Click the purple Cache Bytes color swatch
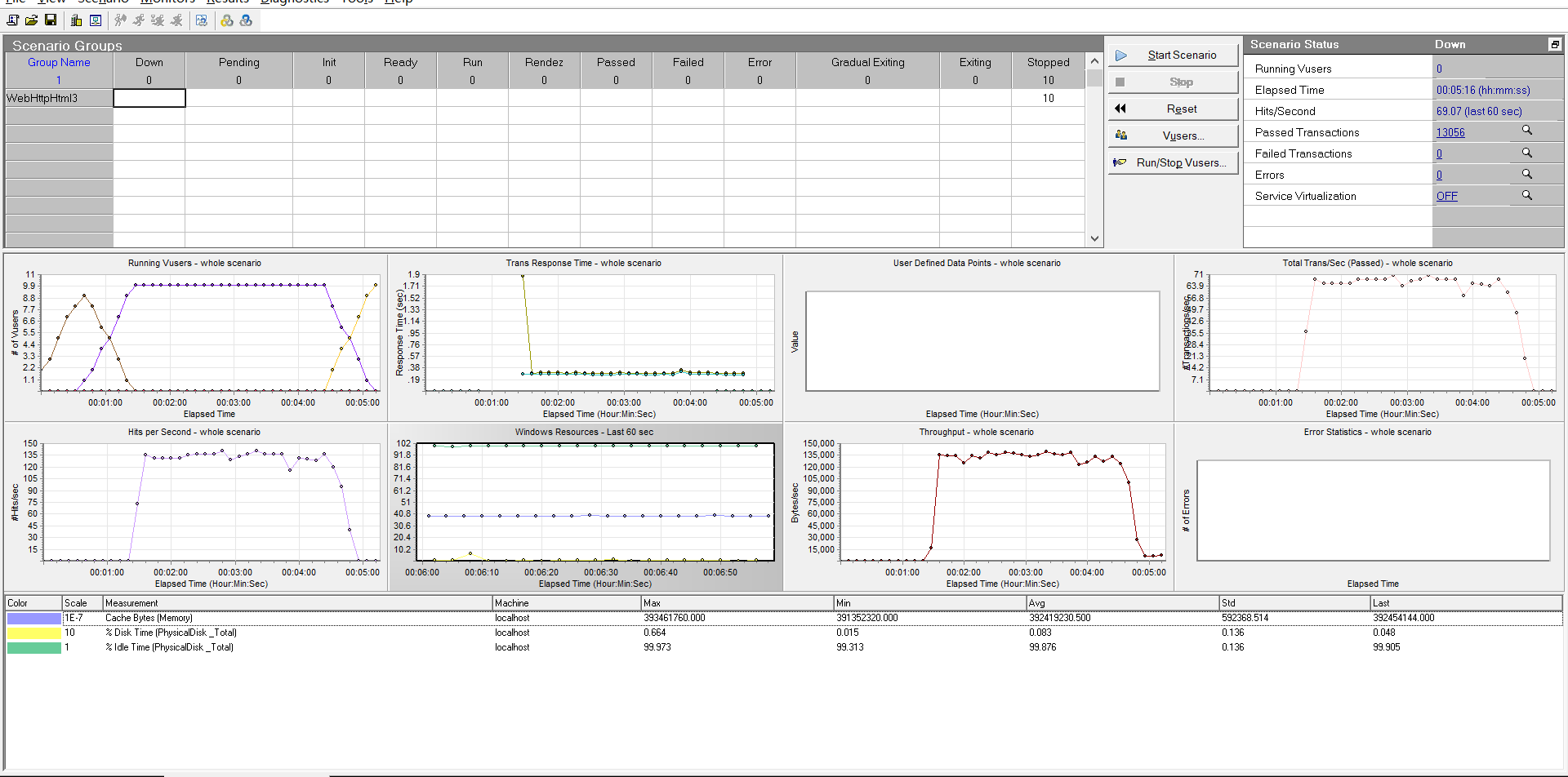 pyautogui.click(x=34, y=618)
